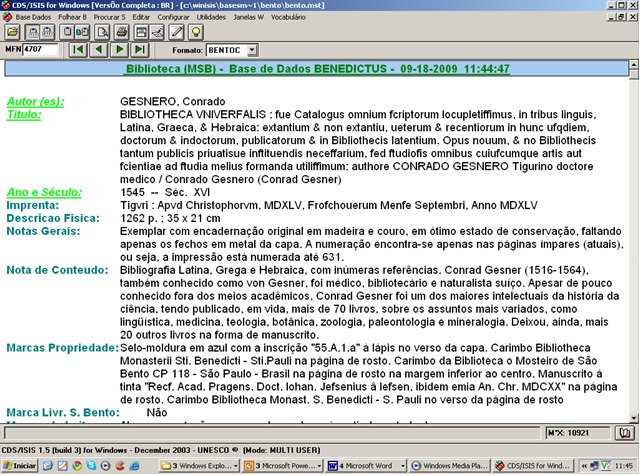Viewport: 641px width, 476px height.
Task: Click the Imprenta field label
Action: pos(33,205)
